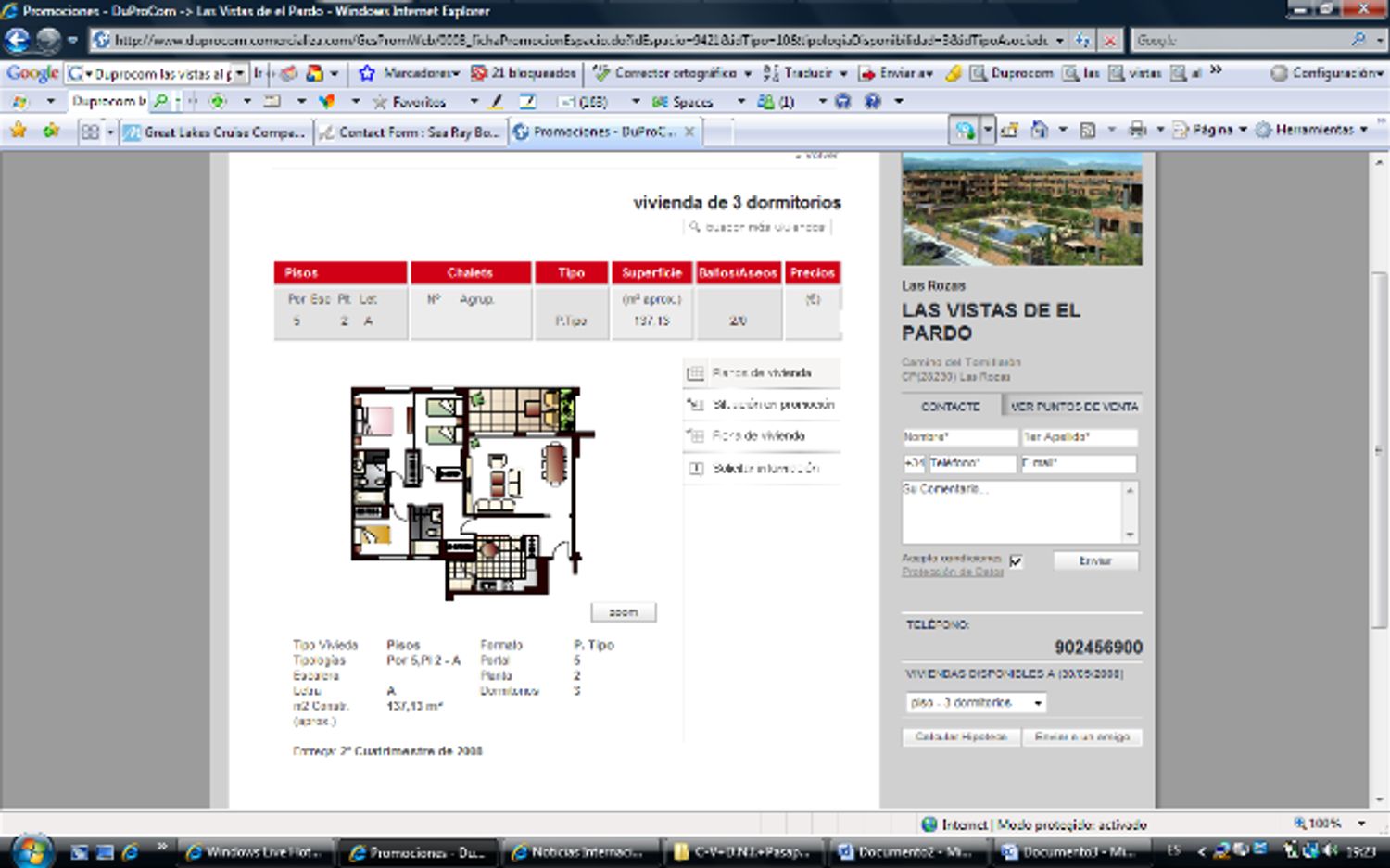Image resolution: width=1390 pixels, height=868 pixels.
Task: Select the CONTACTE tab in sidebar
Action: (950, 406)
